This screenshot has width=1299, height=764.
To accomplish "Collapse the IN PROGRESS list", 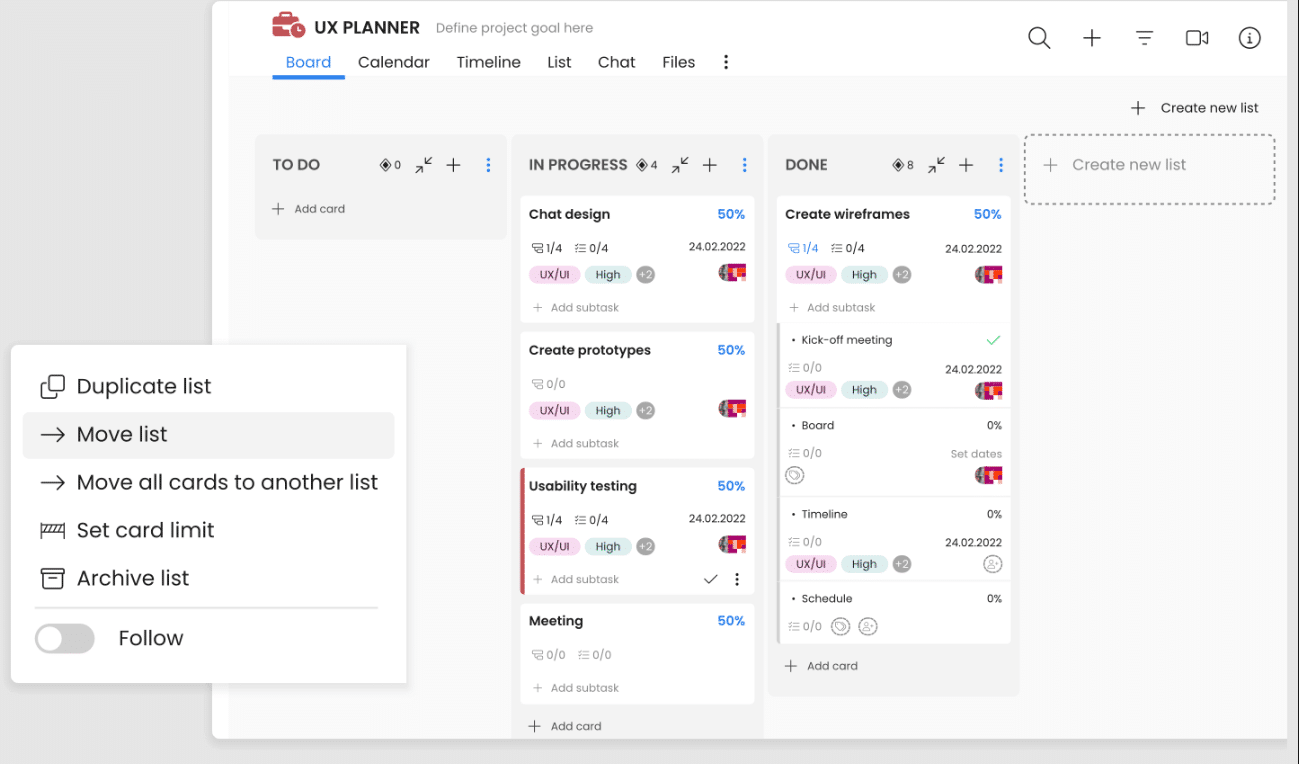I will (x=680, y=165).
